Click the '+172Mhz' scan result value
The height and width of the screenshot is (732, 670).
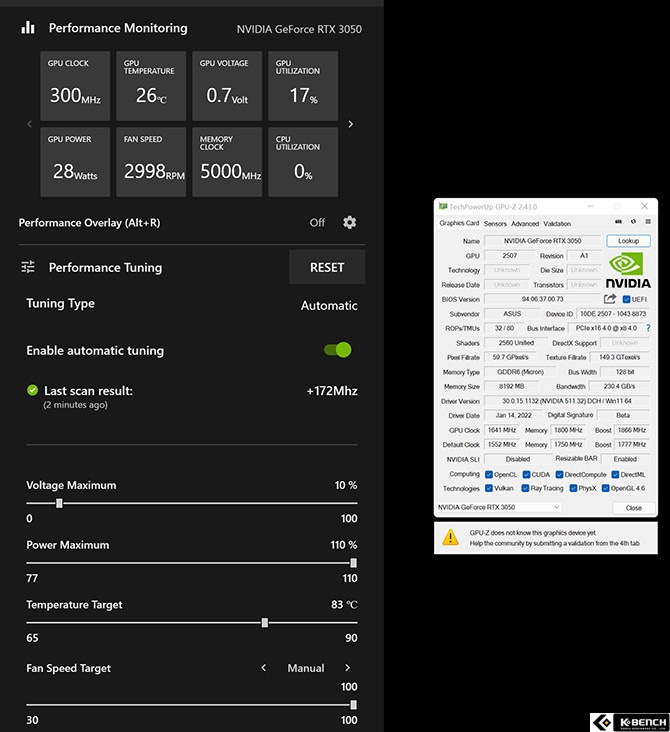[x=332, y=391]
